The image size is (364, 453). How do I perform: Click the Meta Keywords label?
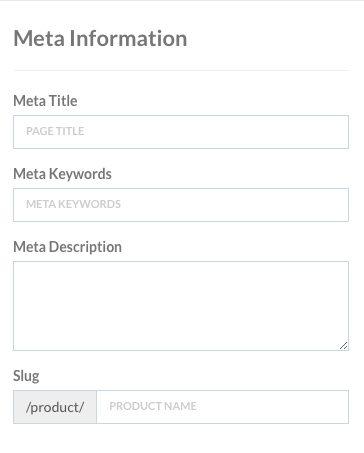pyautogui.click(x=62, y=174)
